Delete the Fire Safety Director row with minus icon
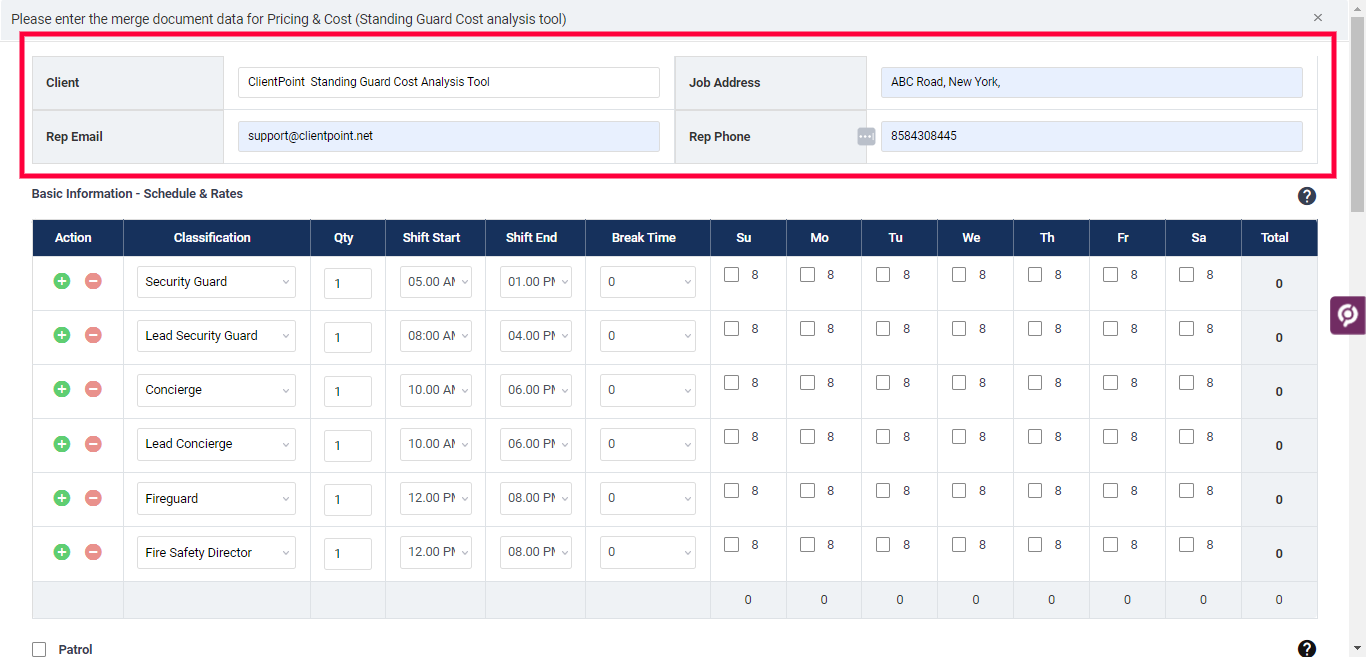 (x=93, y=552)
